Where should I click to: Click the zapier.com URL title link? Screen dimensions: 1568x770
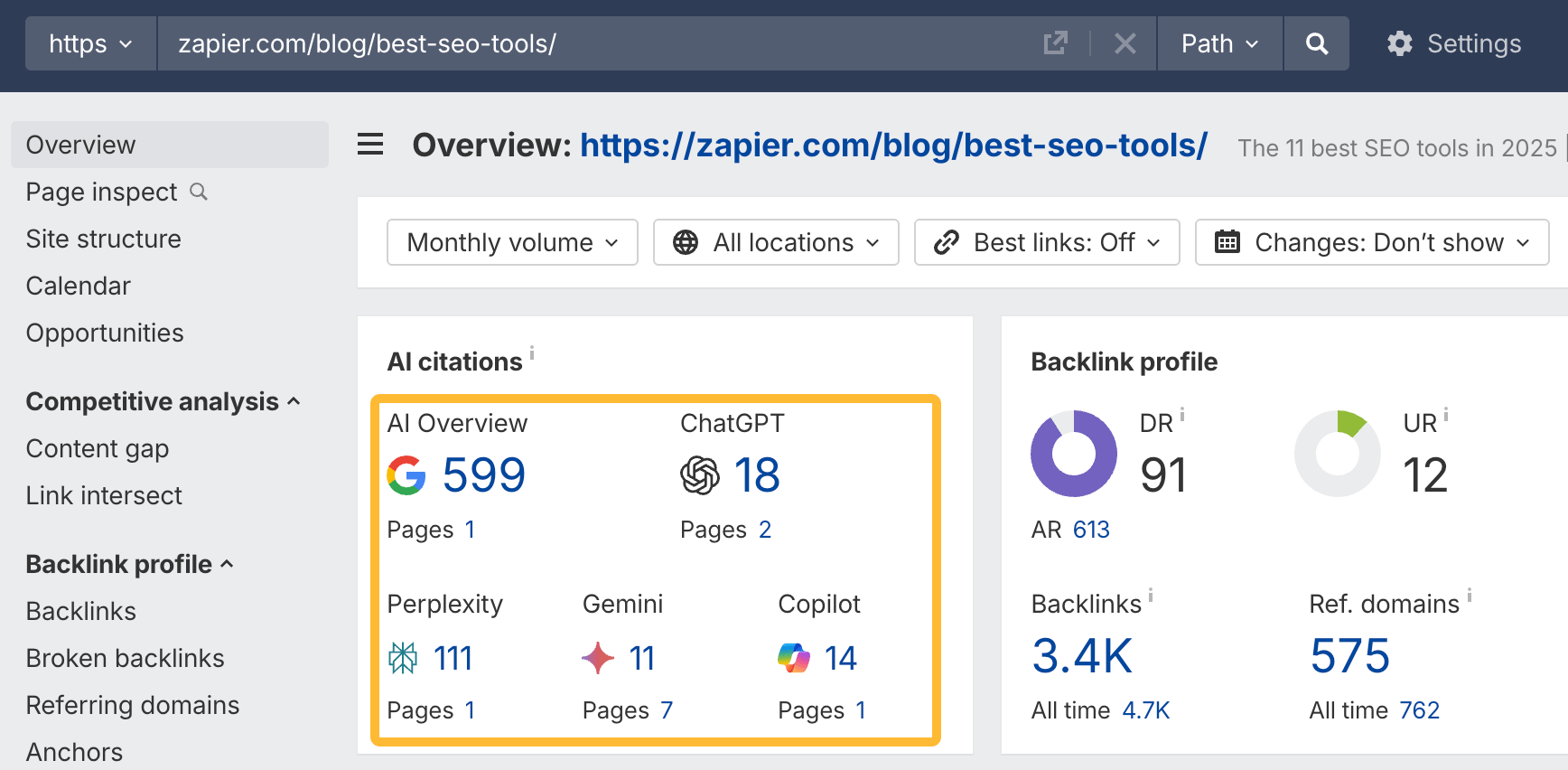click(893, 145)
